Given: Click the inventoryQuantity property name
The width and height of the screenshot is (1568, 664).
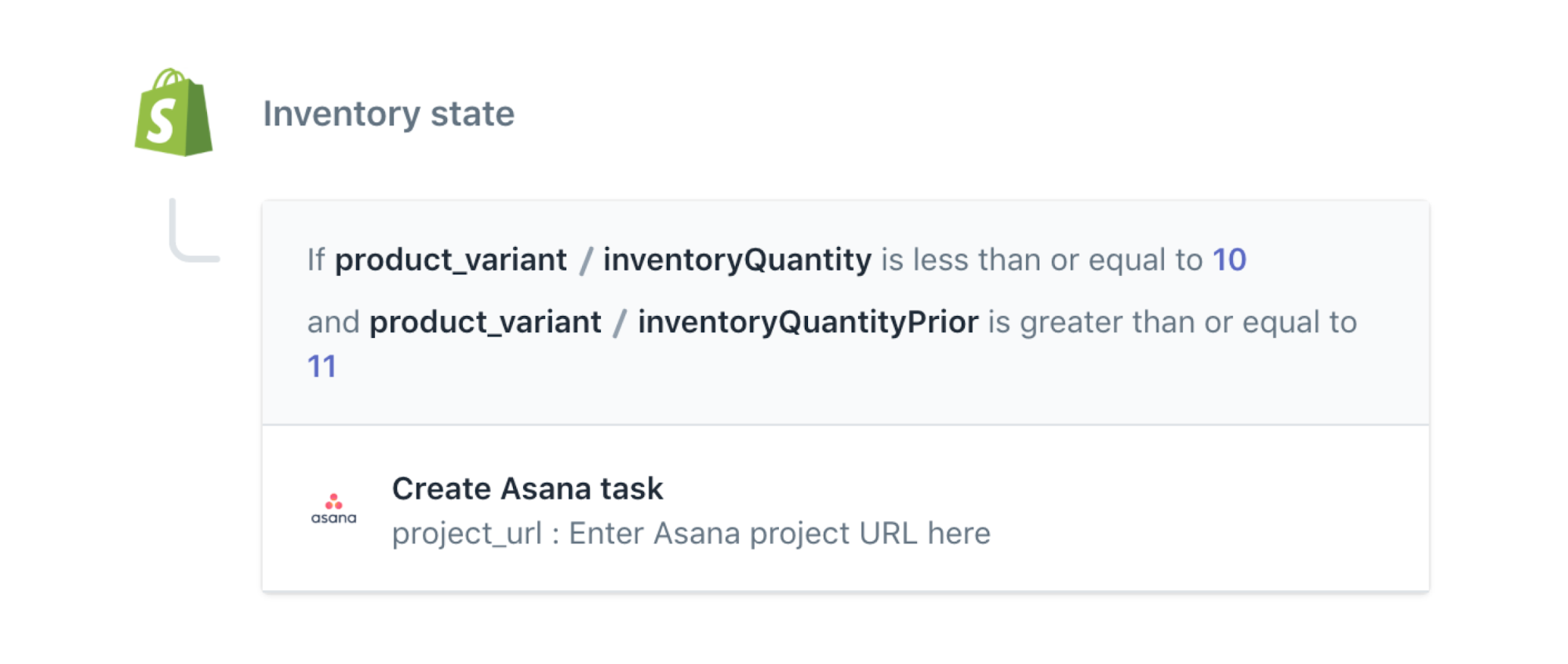Looking at the screenshot, I should 737,259.
